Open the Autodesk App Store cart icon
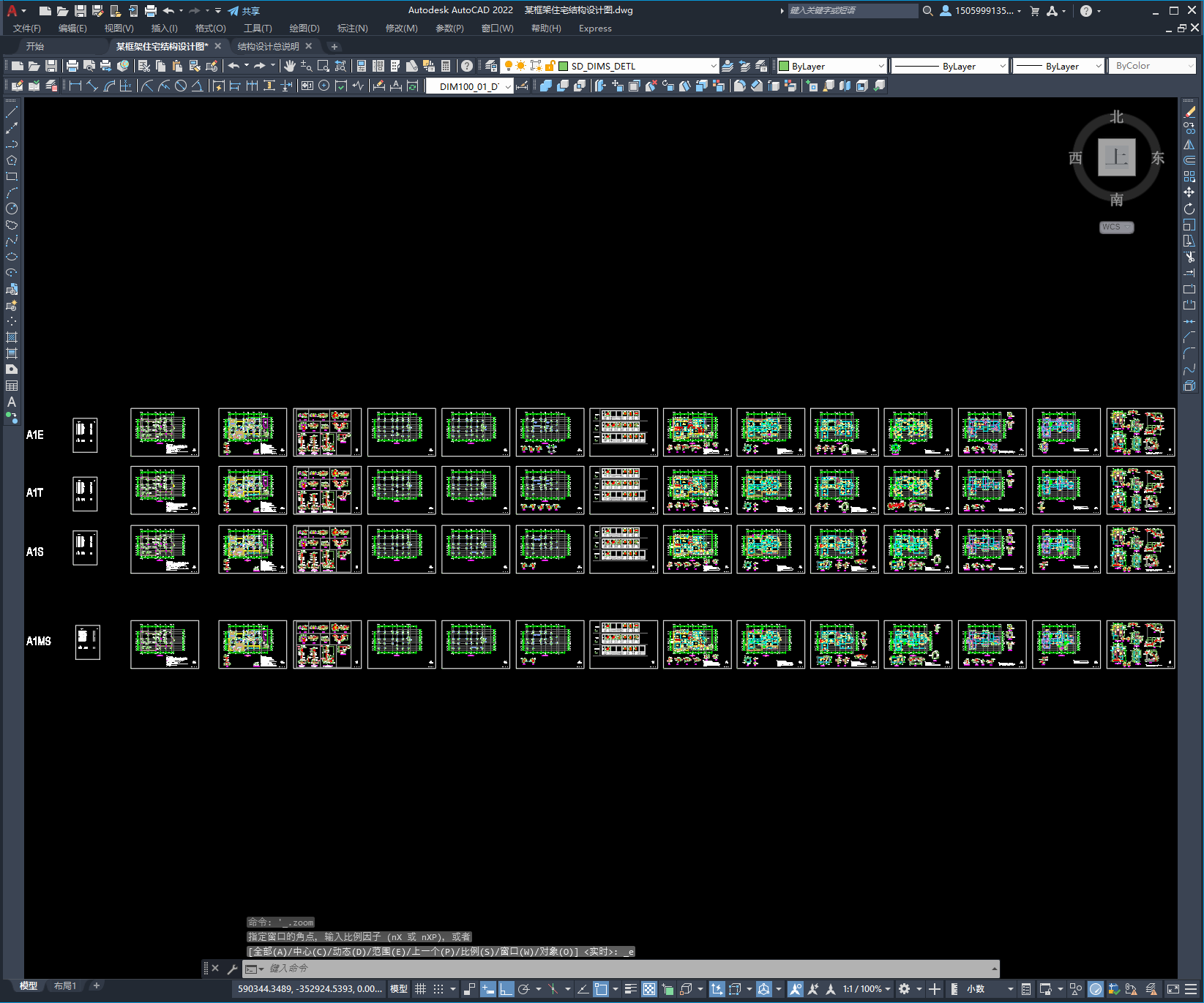Viewport: 1204px width, 1003px height. pos(1035,11)
